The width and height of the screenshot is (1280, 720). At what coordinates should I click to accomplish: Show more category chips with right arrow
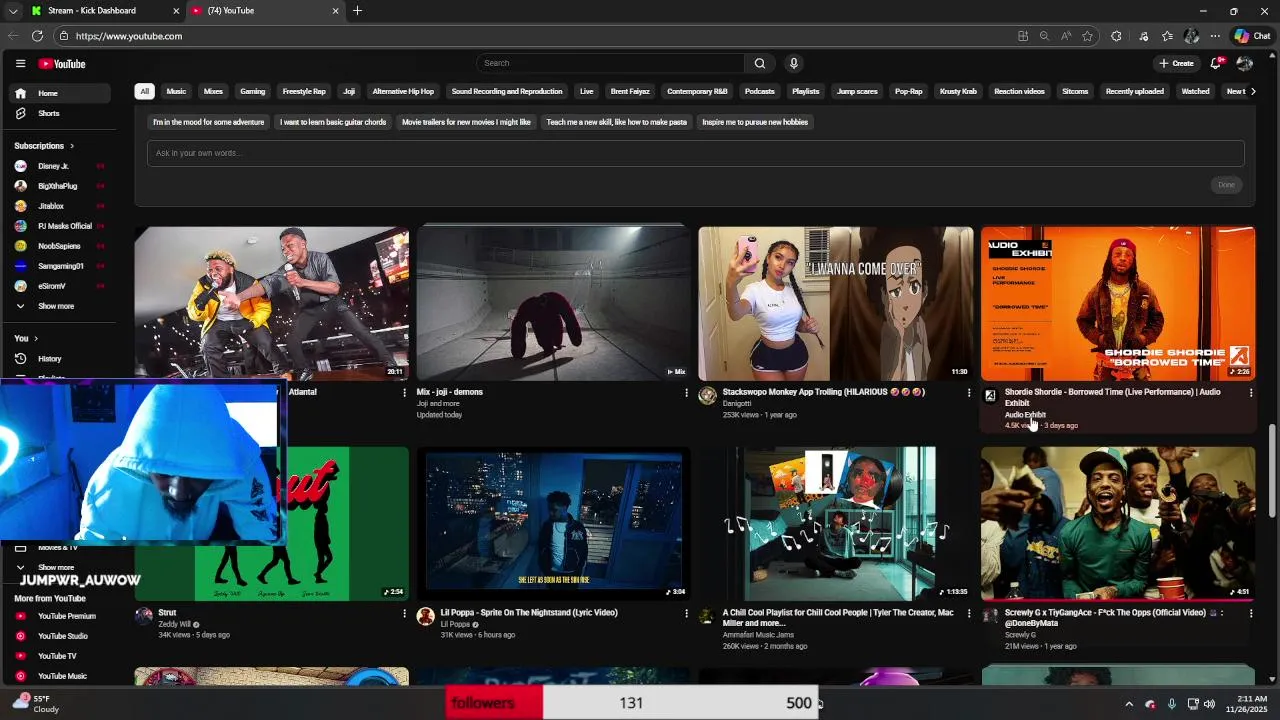click(1253, 91)
